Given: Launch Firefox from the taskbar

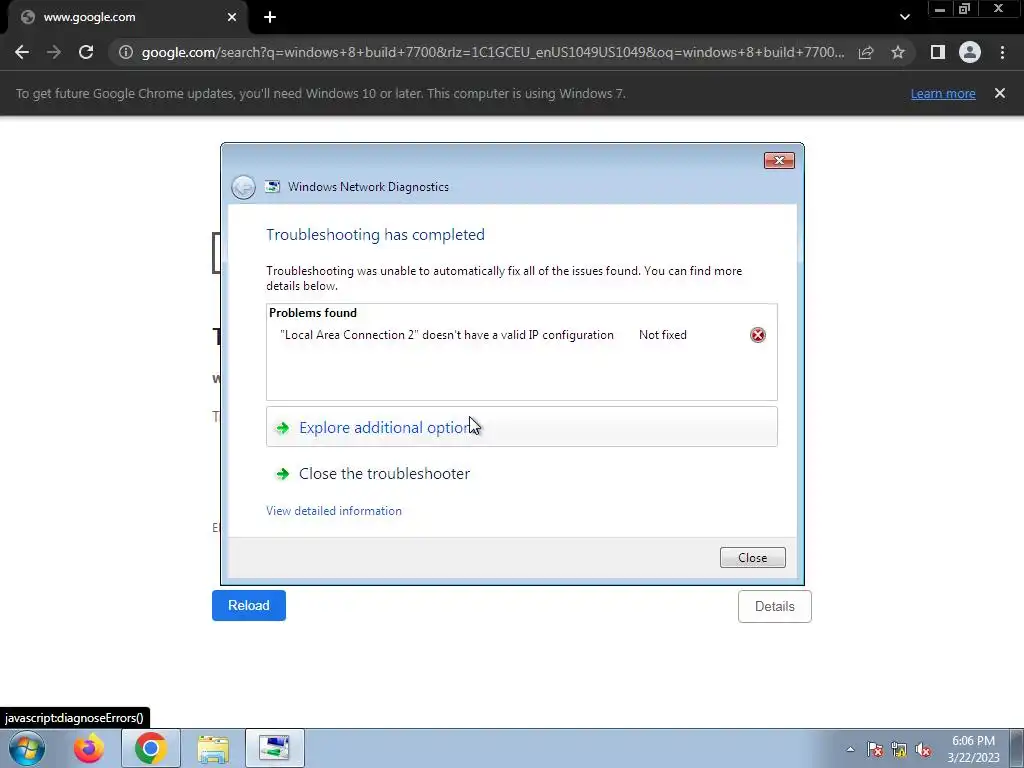Looking at the screenshot, I should pos(89,748).
